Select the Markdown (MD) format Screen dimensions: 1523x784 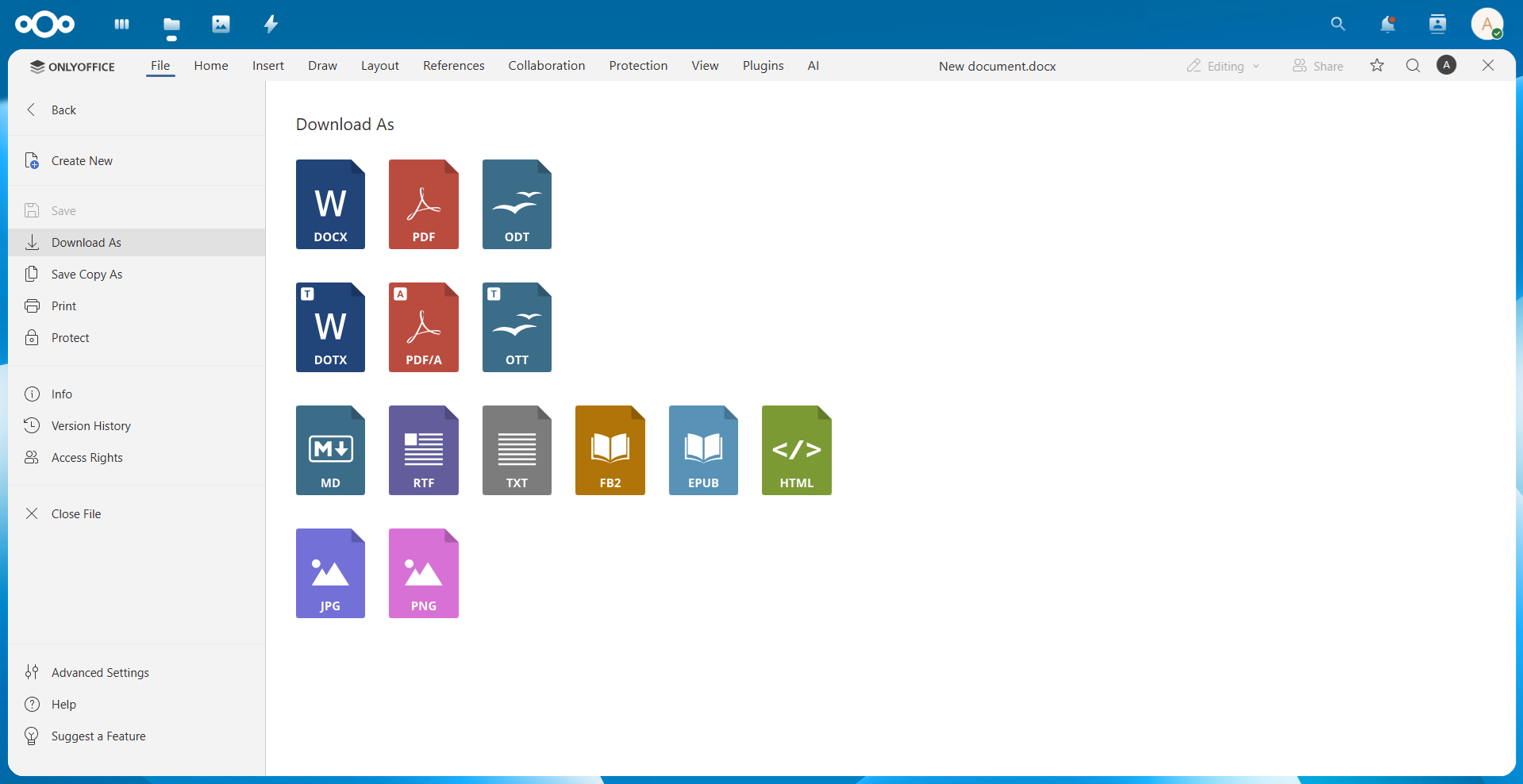tap(330, 450)
